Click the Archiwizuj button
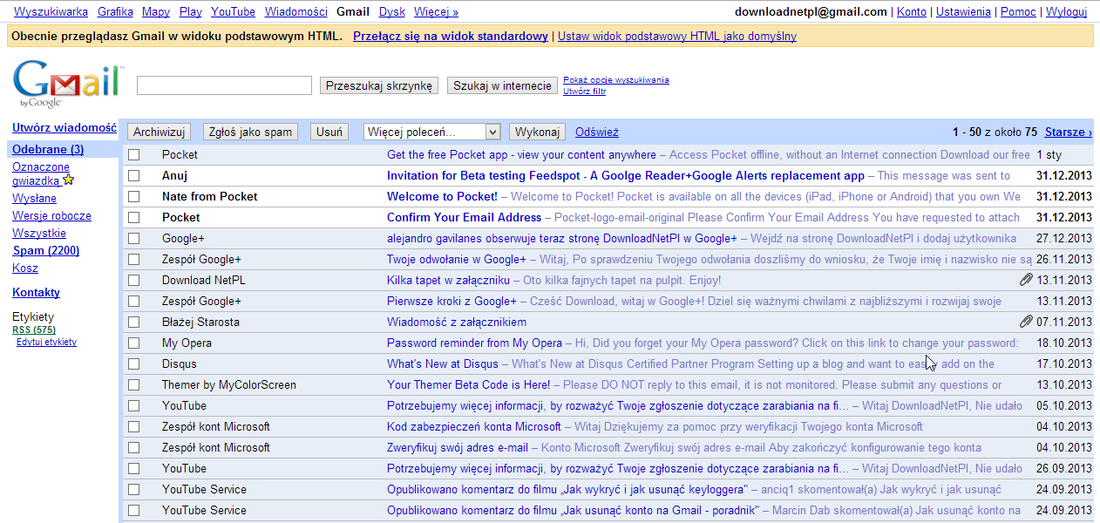The image size is (1100, 523). tap(159, 132)
